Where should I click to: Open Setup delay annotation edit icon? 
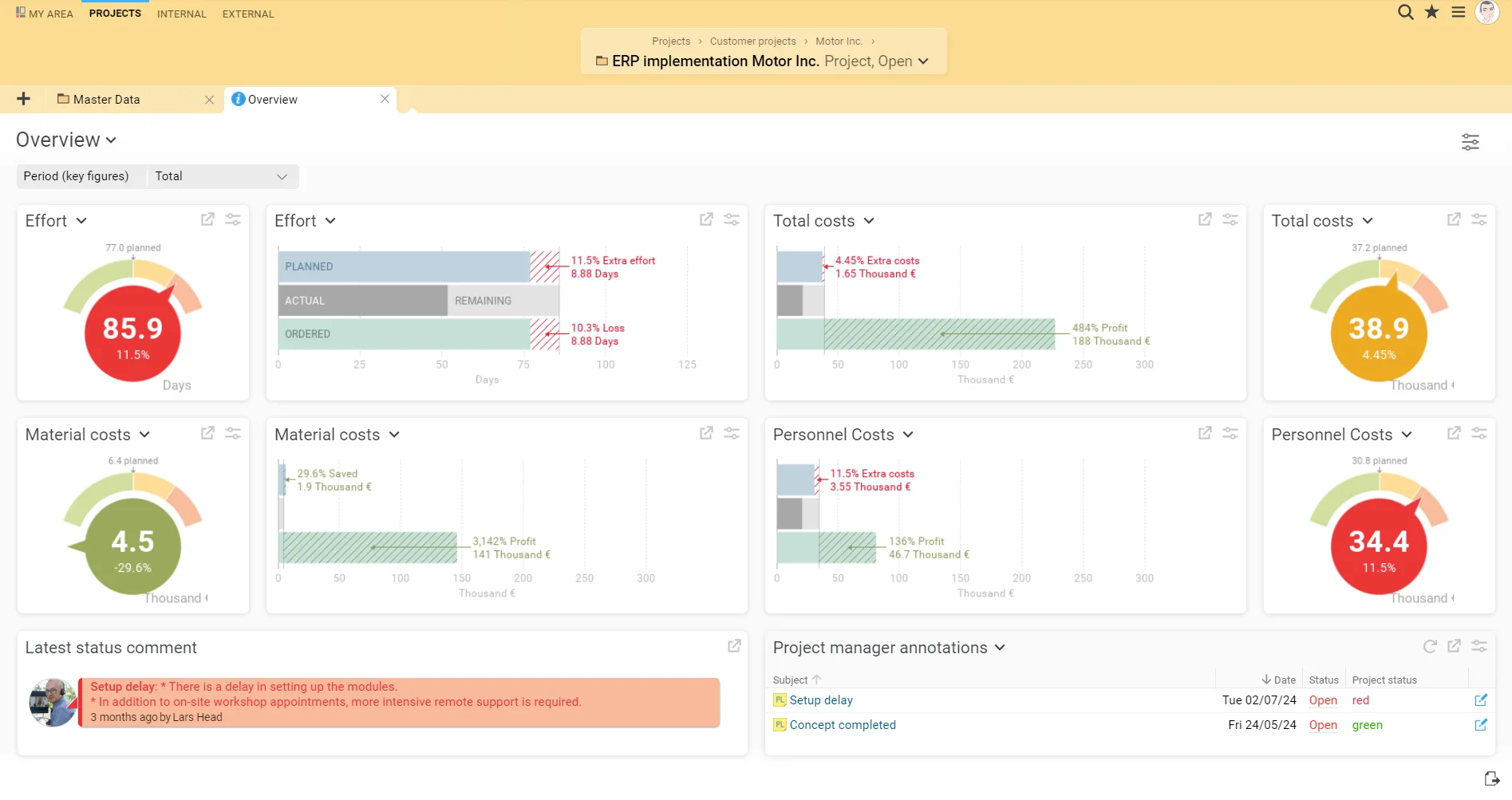pyautogui.click(x=1480, y=700)
